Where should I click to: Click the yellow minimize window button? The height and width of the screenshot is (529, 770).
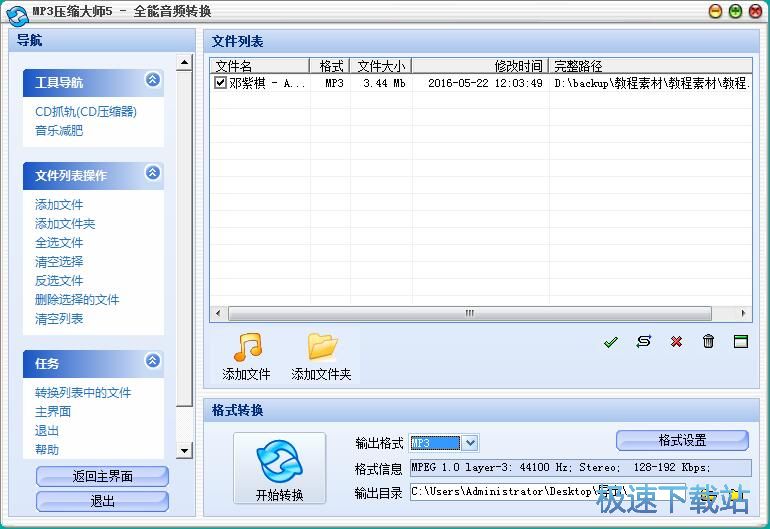coord(715,11)
